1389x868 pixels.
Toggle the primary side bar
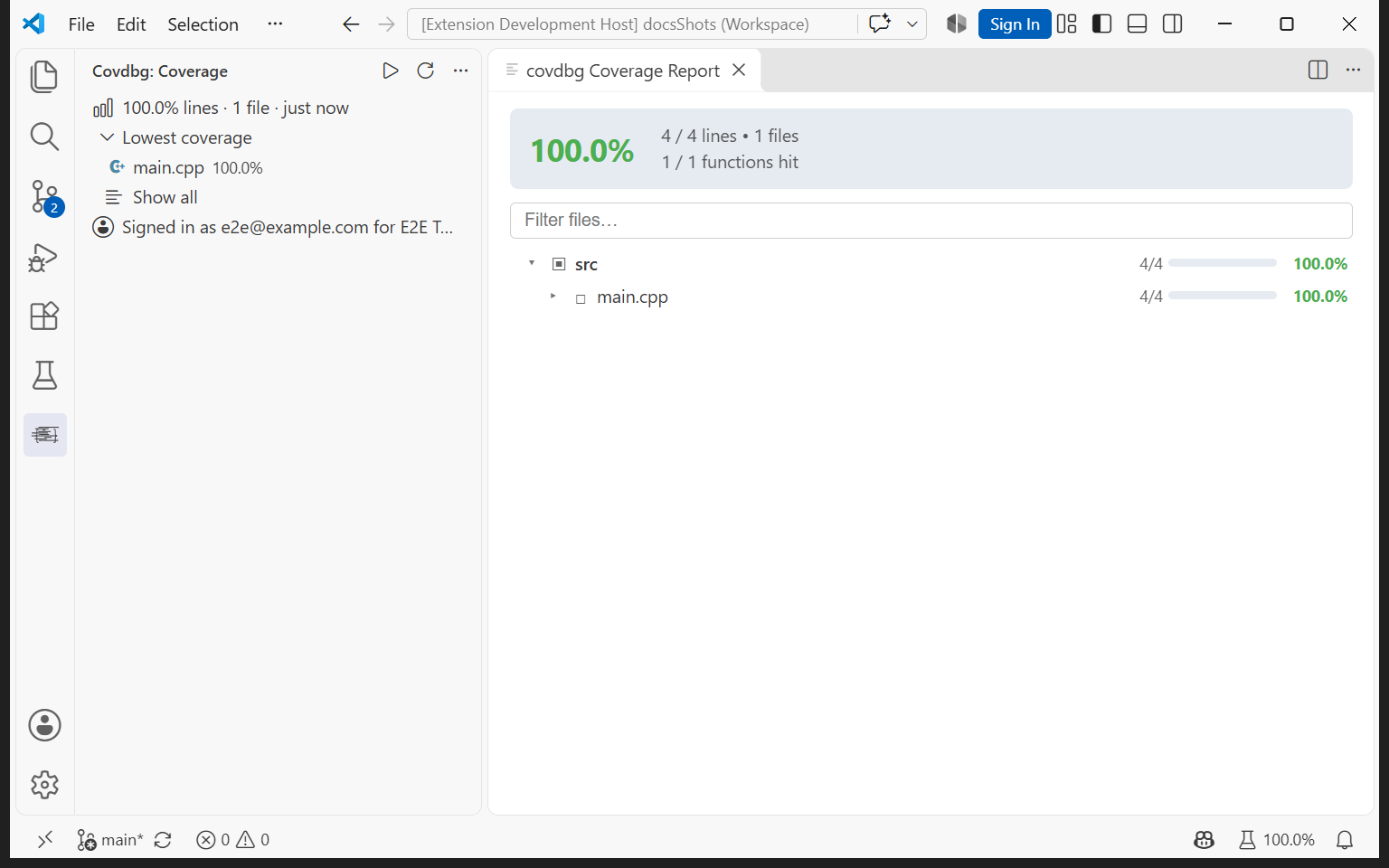click(1101, 24)
